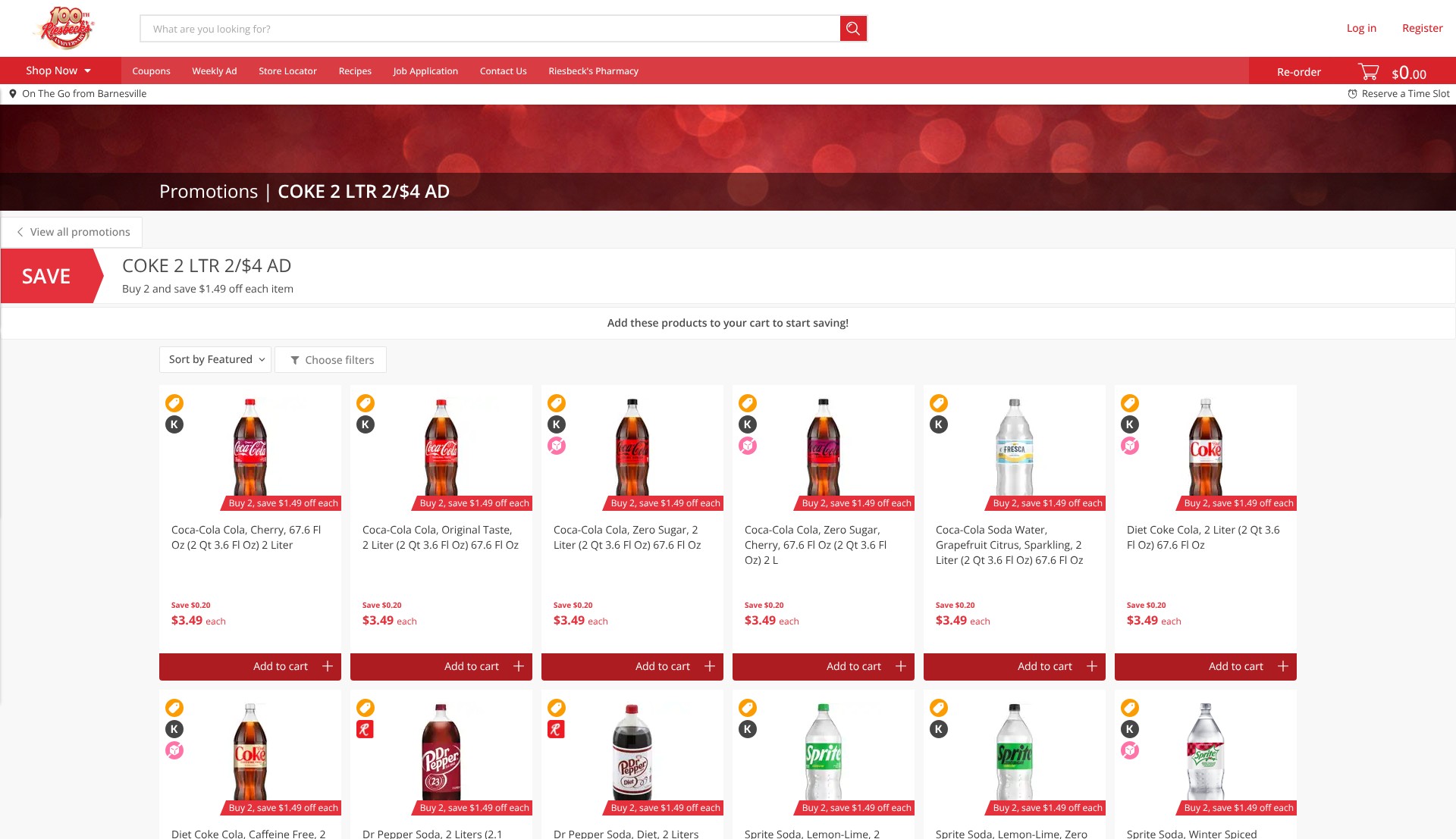The image size is (1456, 839).
Task: Click the coupon tag icon on Sprite Zero card
Action: point(939,708)
